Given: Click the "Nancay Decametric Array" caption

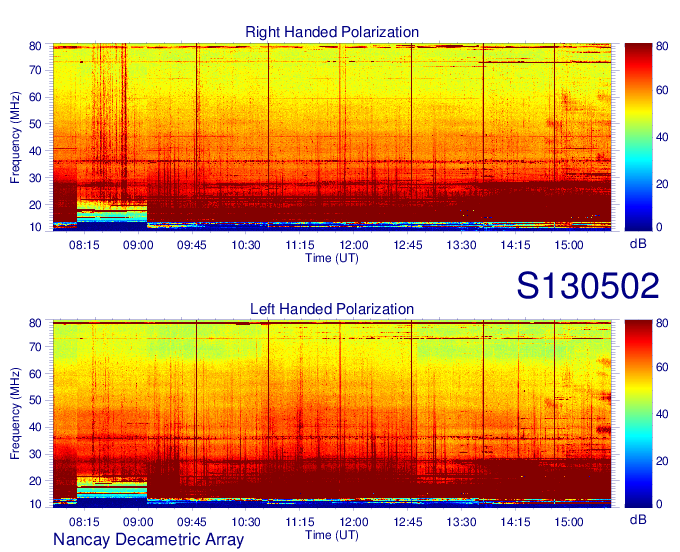Looking at the screenshot, I should tap(148, 540).
